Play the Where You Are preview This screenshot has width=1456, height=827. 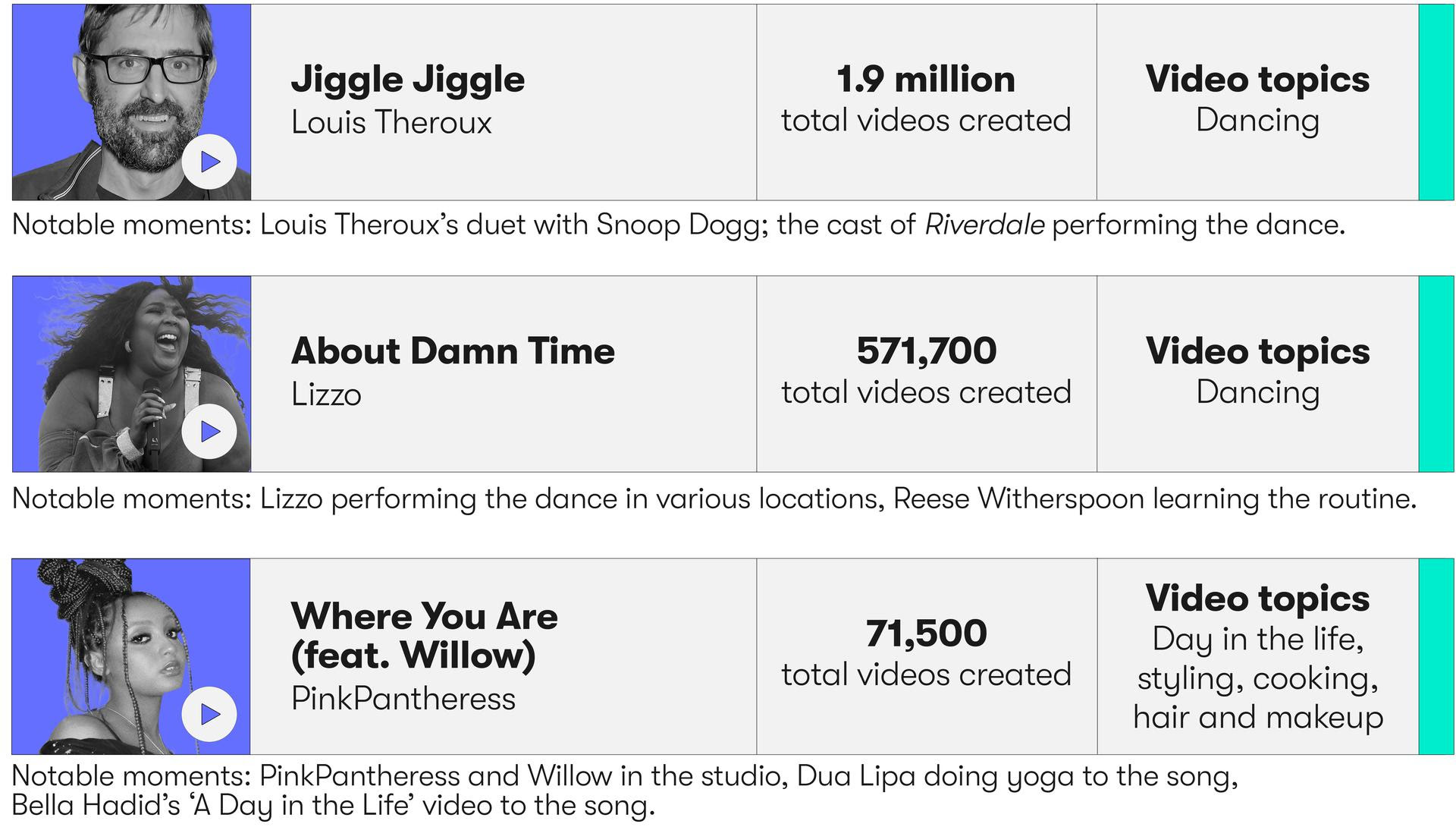point(209,714)
